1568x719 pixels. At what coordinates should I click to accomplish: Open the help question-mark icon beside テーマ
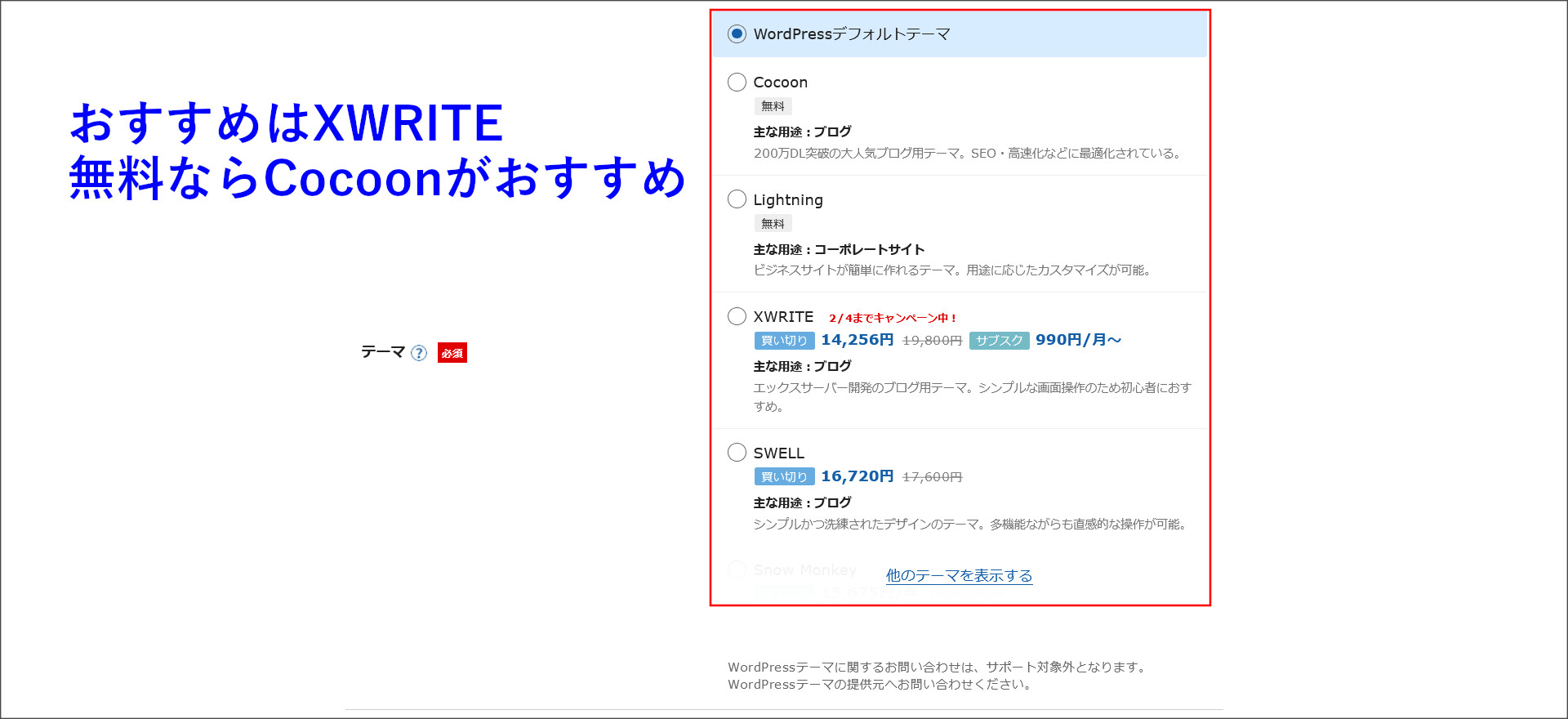click(x=419, y=353)
